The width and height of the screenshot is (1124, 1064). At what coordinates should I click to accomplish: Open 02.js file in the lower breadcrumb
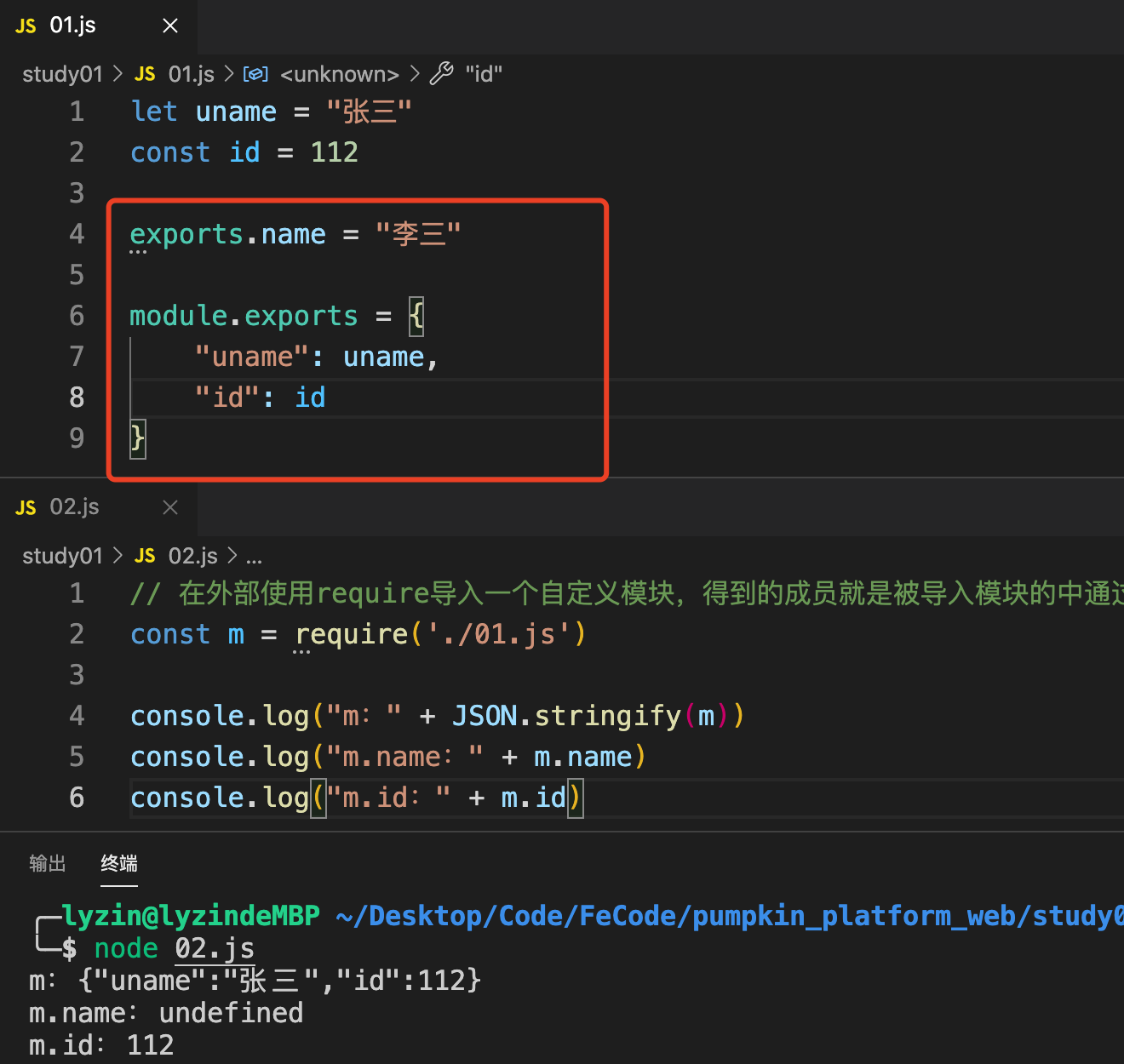click(193, 556)
